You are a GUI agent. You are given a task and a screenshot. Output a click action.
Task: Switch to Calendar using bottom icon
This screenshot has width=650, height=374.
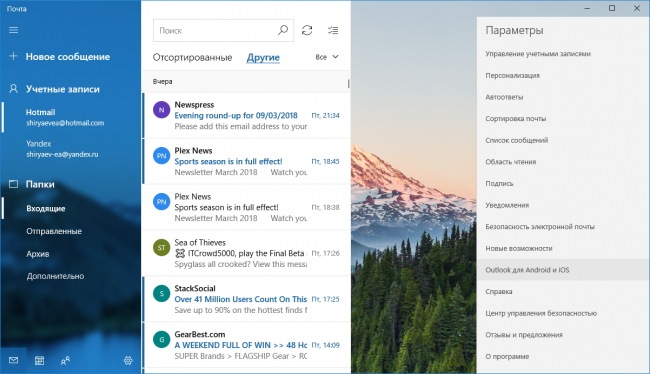point(39,360)
